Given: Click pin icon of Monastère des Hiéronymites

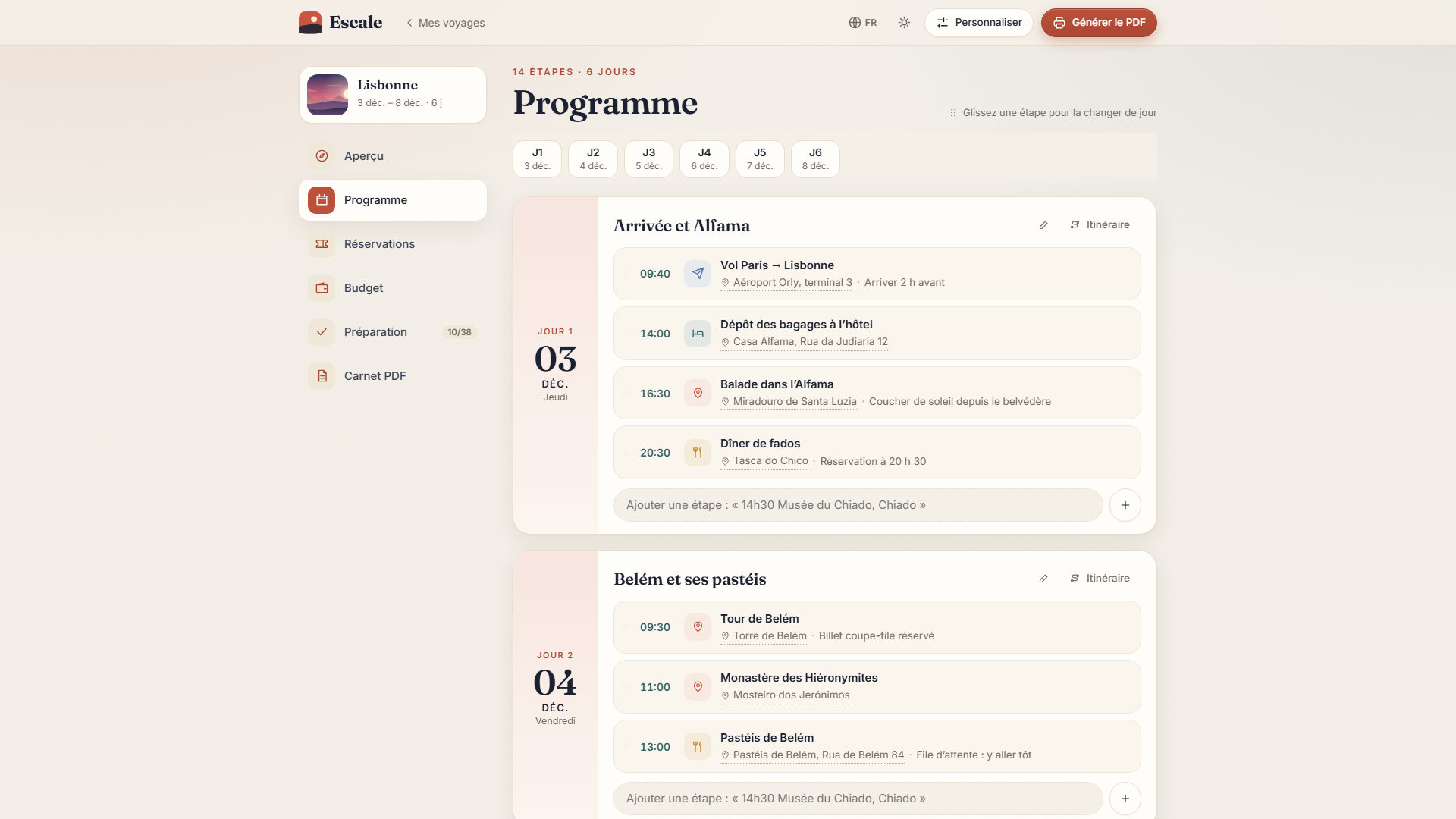Looking at the screenshot, I should (698, 687).
